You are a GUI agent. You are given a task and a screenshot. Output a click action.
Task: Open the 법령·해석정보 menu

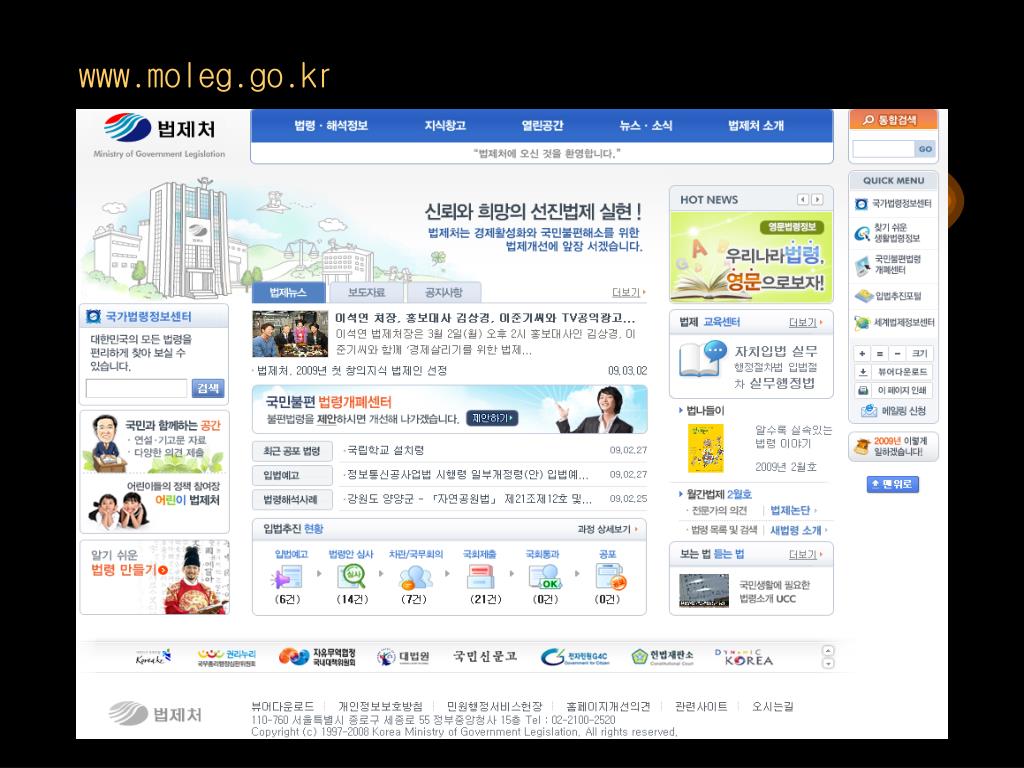(x=330, y=125)
